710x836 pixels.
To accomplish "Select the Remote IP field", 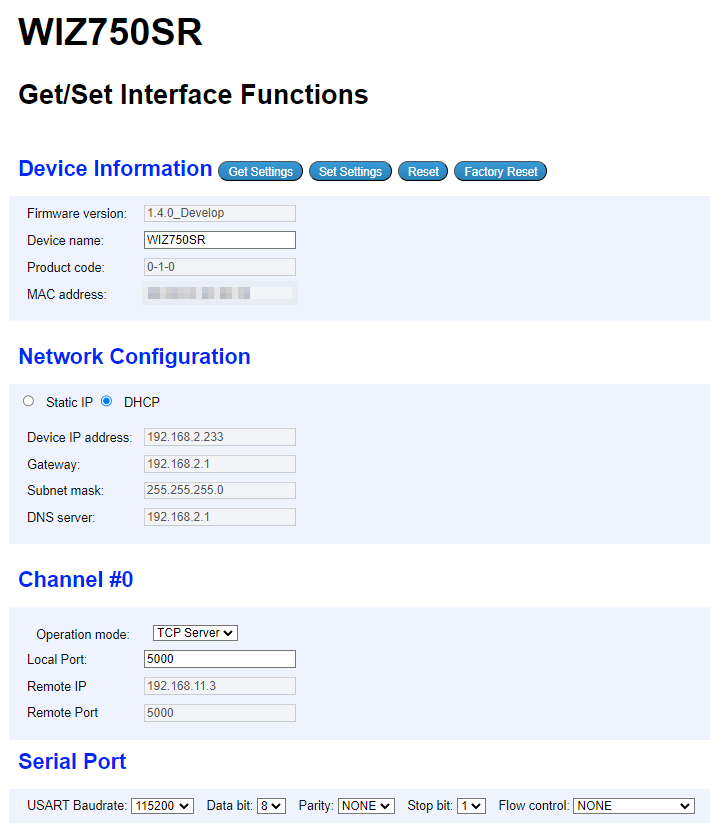I will point(219,685).
